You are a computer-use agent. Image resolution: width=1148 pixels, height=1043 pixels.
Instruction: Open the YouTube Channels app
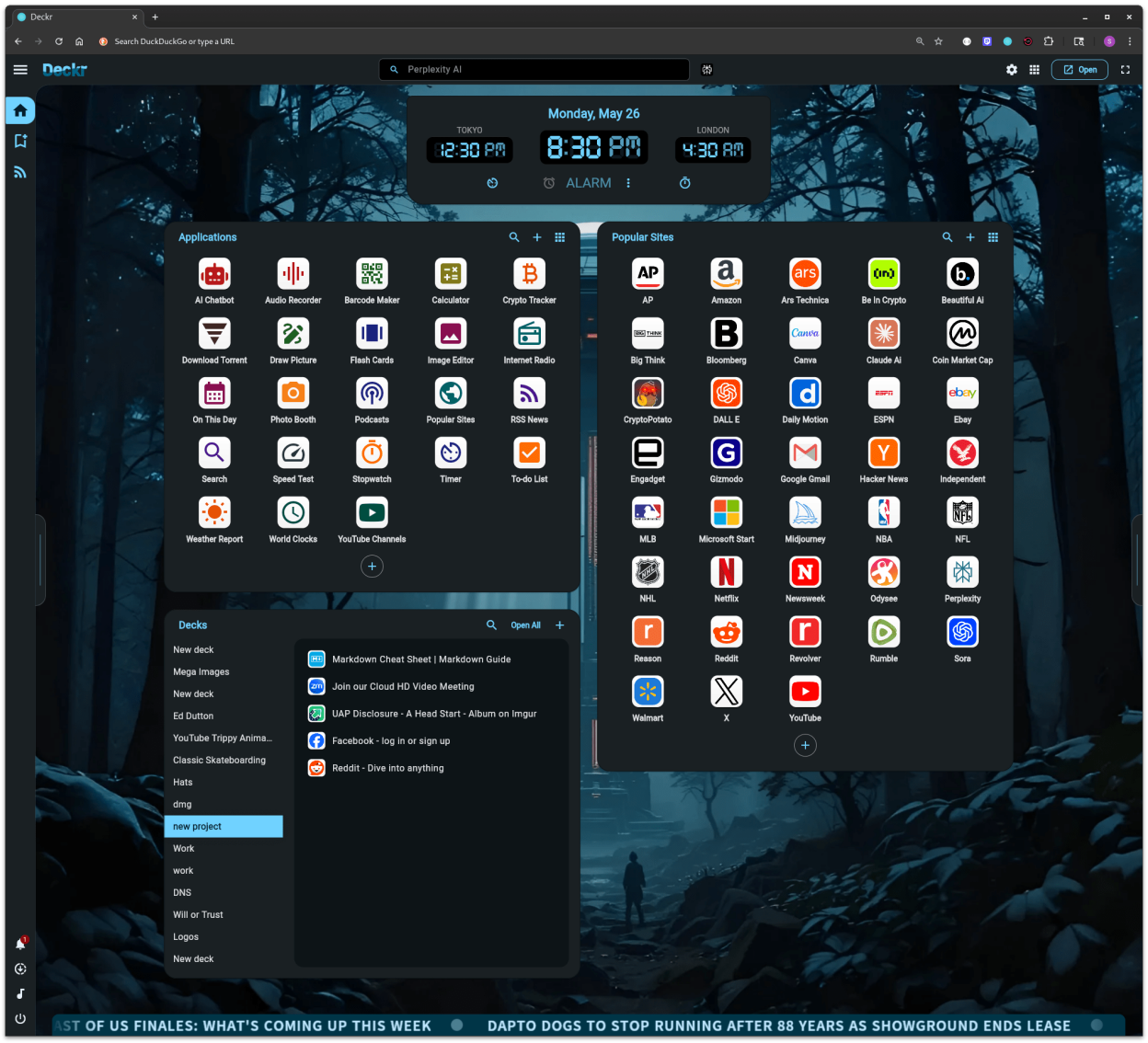372,513
